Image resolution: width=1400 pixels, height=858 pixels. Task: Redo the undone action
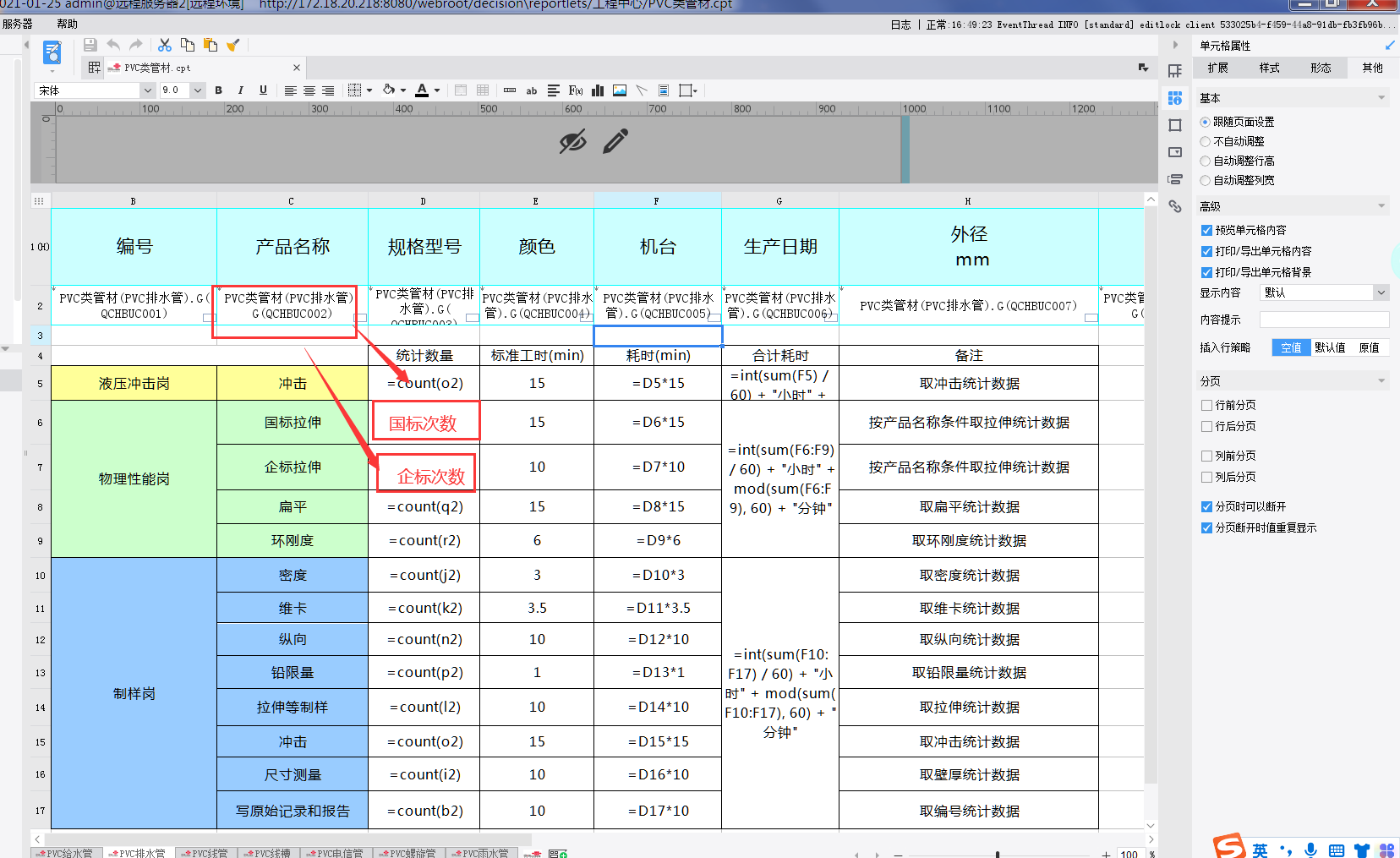point(136,45)
